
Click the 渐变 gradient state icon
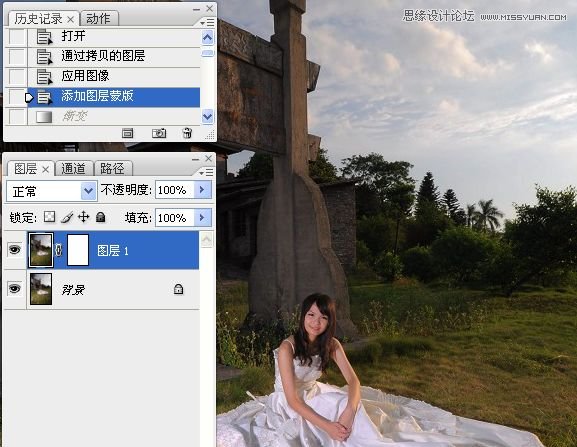[44, 117]
